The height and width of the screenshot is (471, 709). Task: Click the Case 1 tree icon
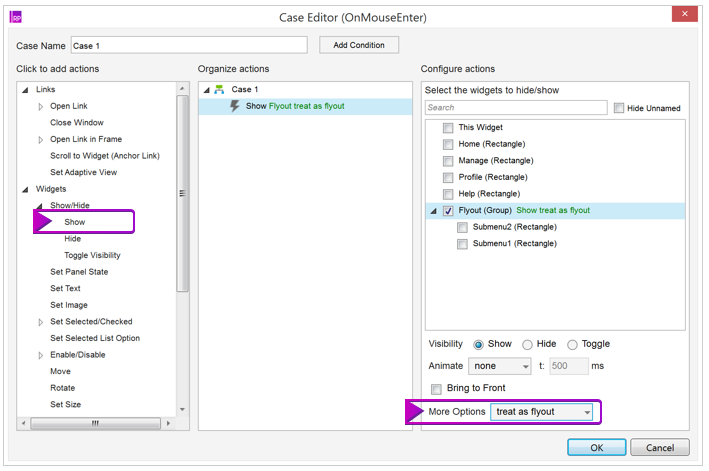tap(219, 89)
